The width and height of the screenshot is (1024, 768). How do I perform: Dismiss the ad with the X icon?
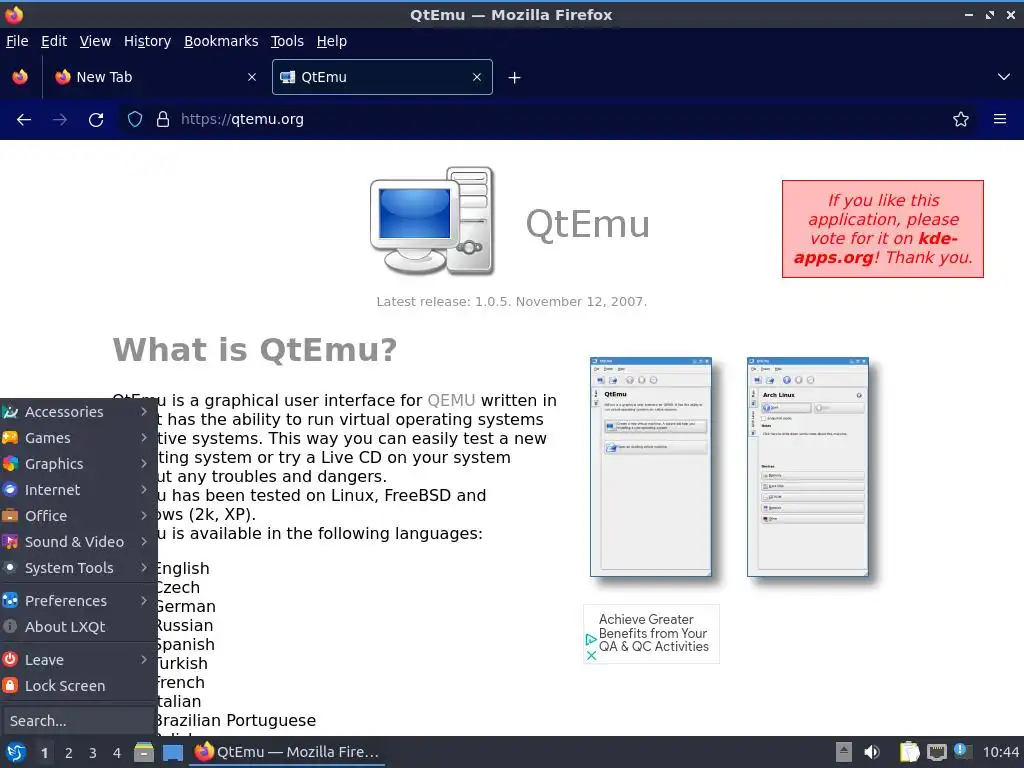591,655
